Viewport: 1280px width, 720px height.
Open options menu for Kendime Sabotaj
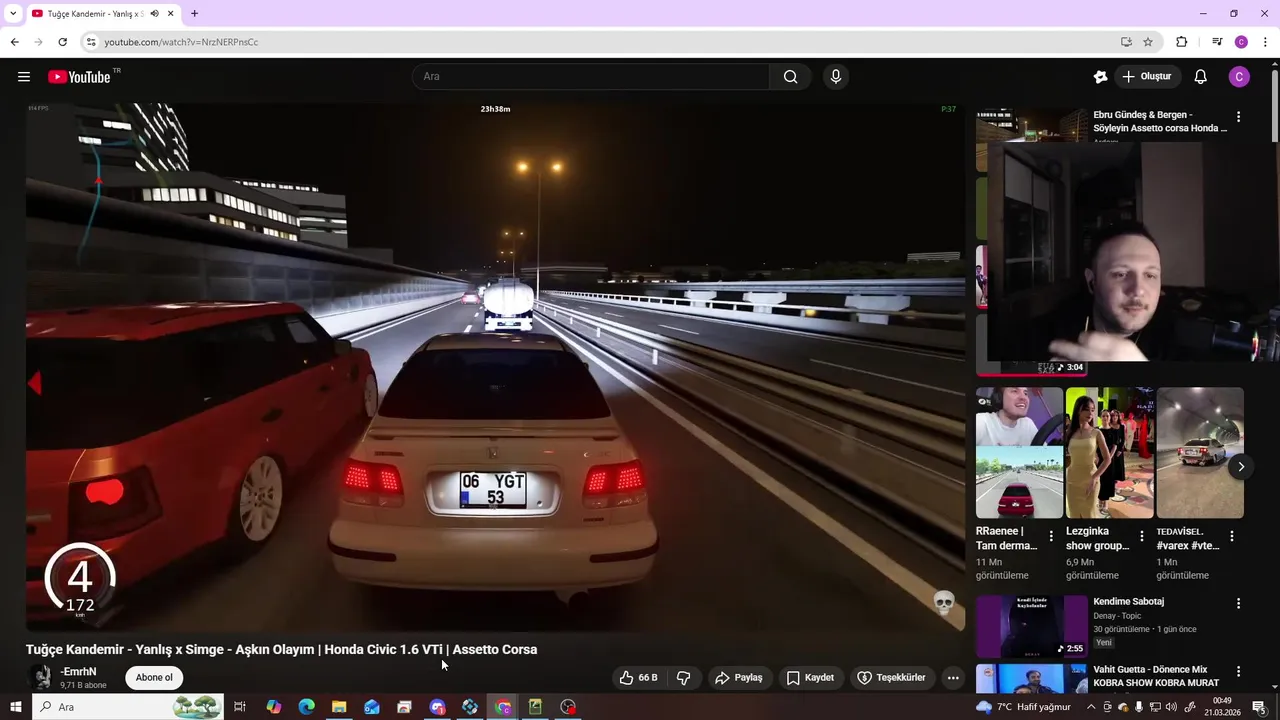(x=1238, y=603)
